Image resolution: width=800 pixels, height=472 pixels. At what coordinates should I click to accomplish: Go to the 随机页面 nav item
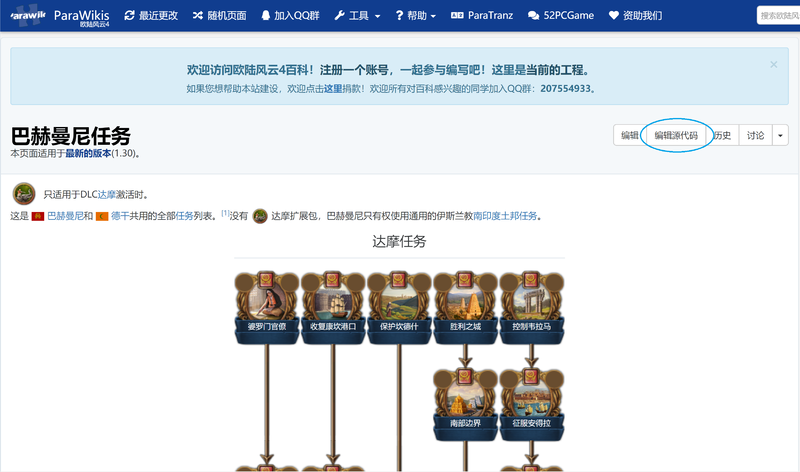pyautogui.click(x=219, y=15)
